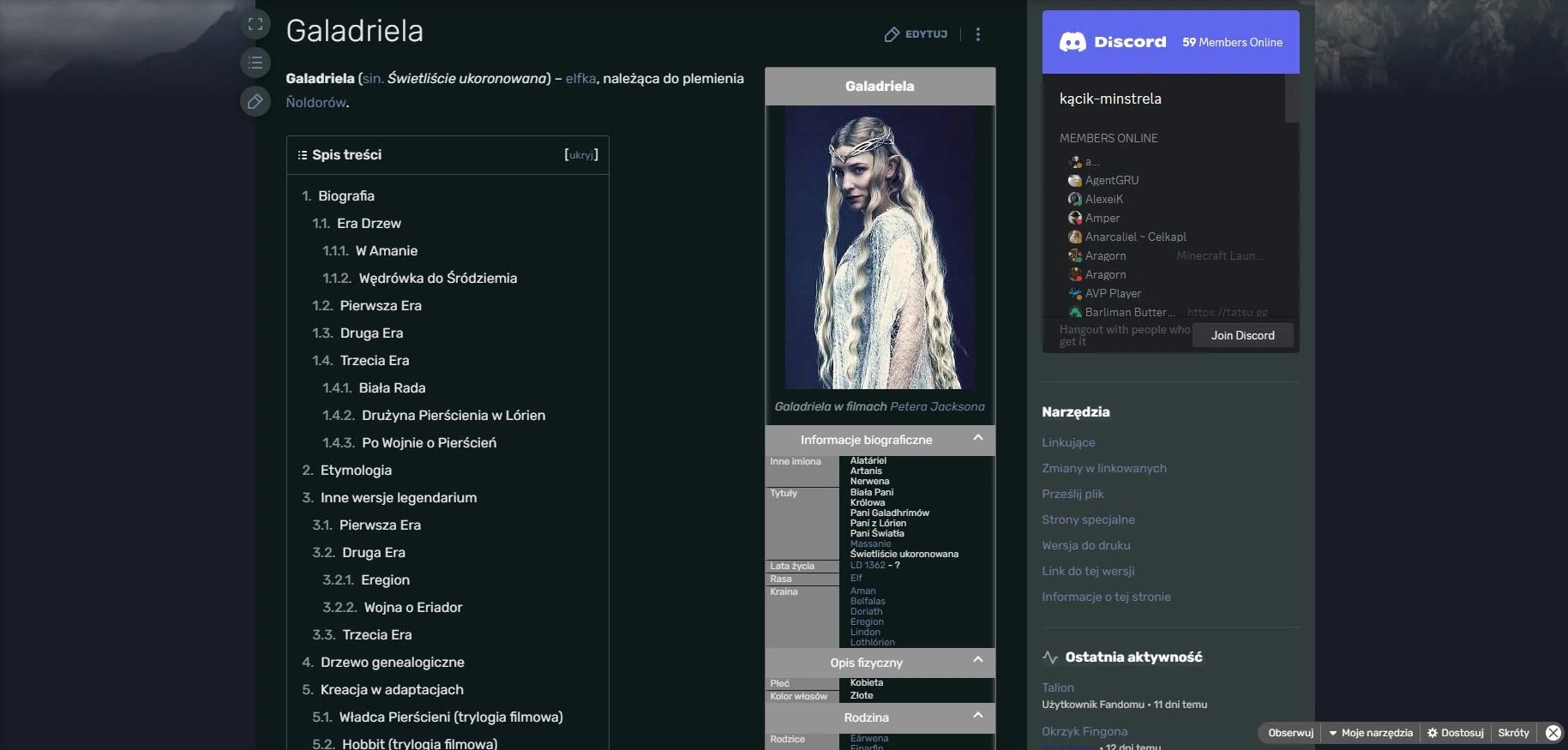Open the Lothlórien link in infobox
This screenshot has width=1568, height=750.
pos(872,643)
